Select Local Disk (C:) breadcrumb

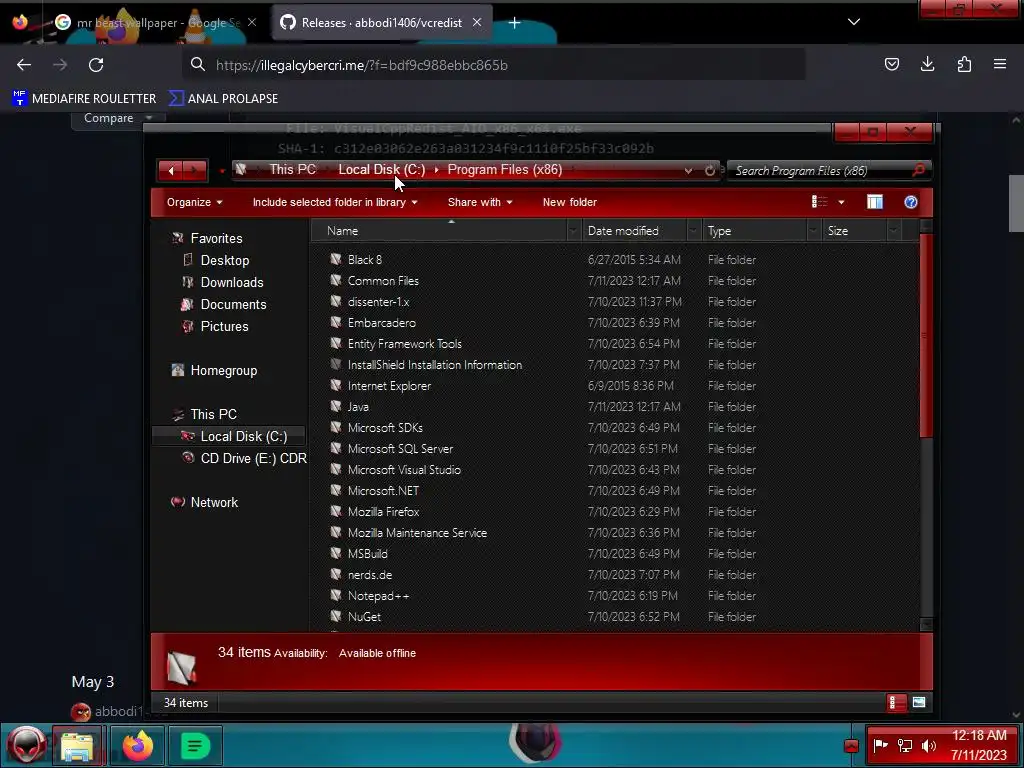381,170
